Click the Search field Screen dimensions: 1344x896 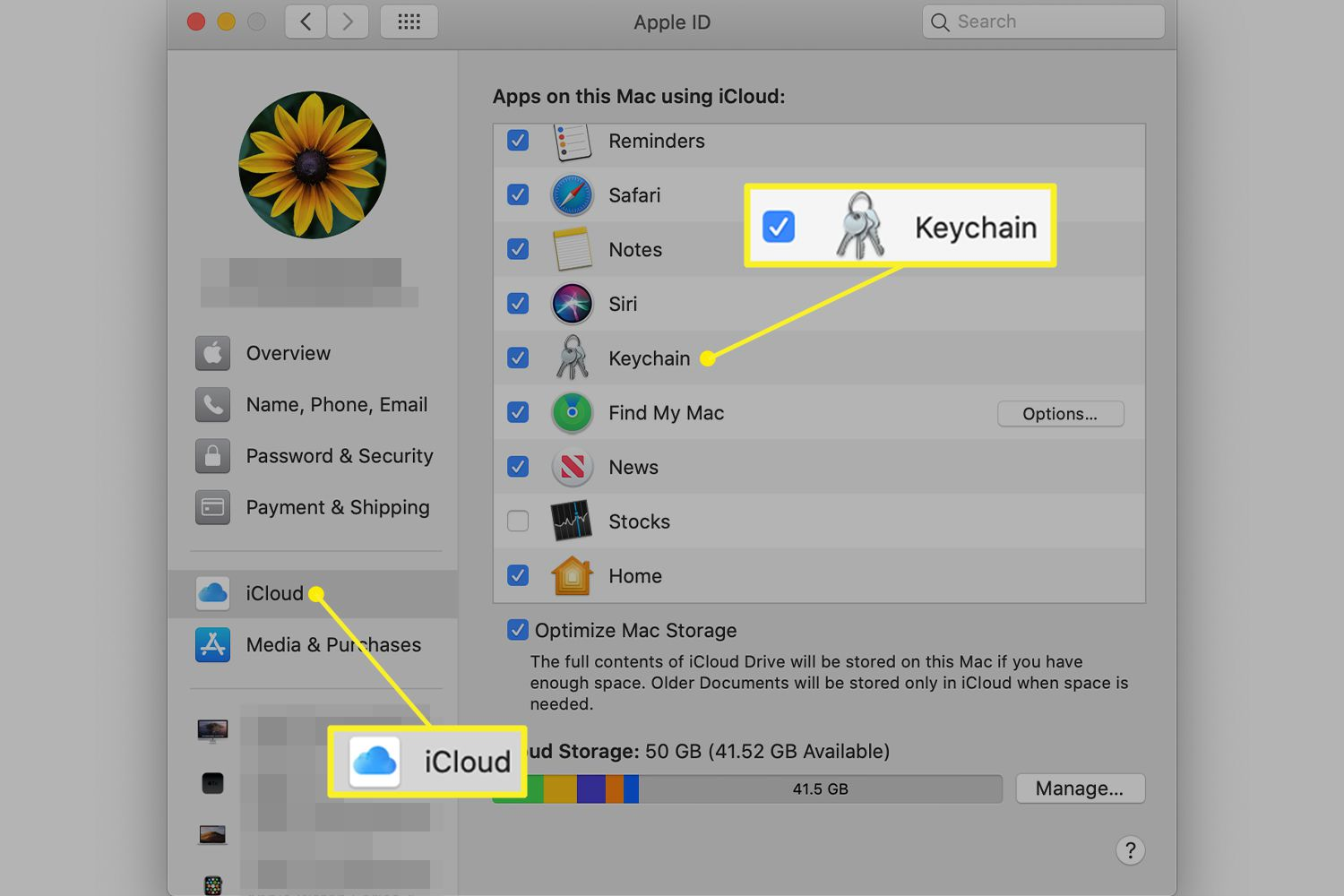[x=1044, y=22]
